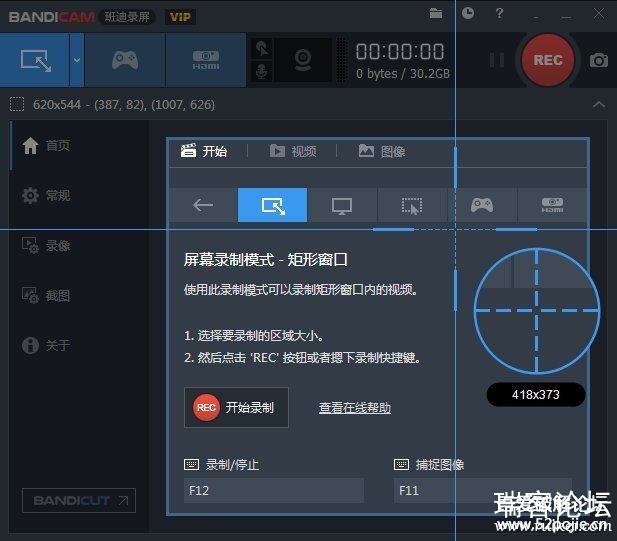Switch to HDMI device recording mode in top toolbar
617x541 pixels.
click(x=206, y=60)
